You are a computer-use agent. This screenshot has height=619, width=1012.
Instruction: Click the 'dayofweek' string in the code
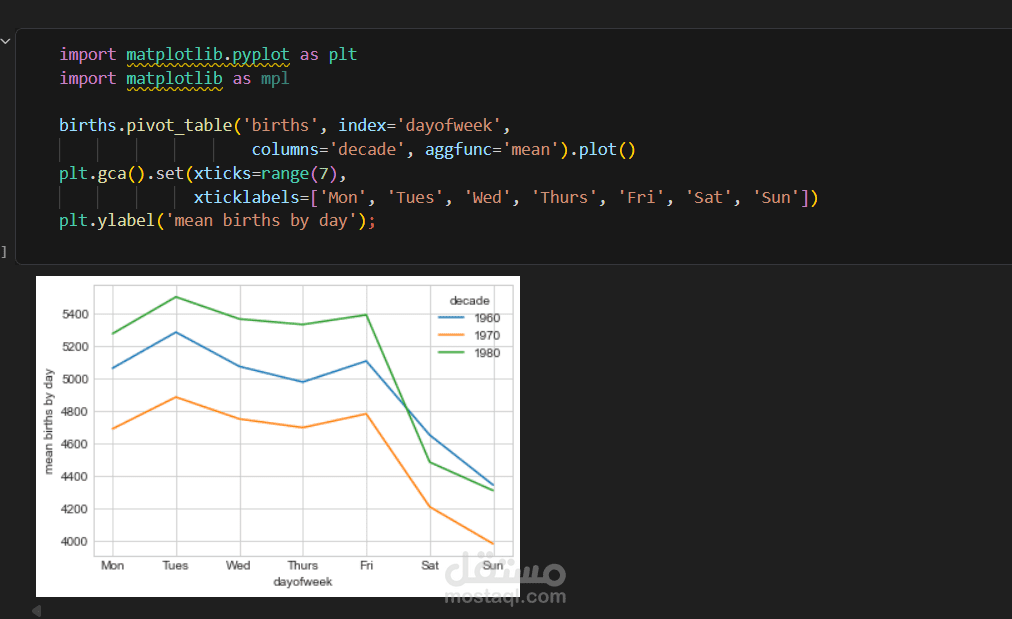click(x=449, y=125)
